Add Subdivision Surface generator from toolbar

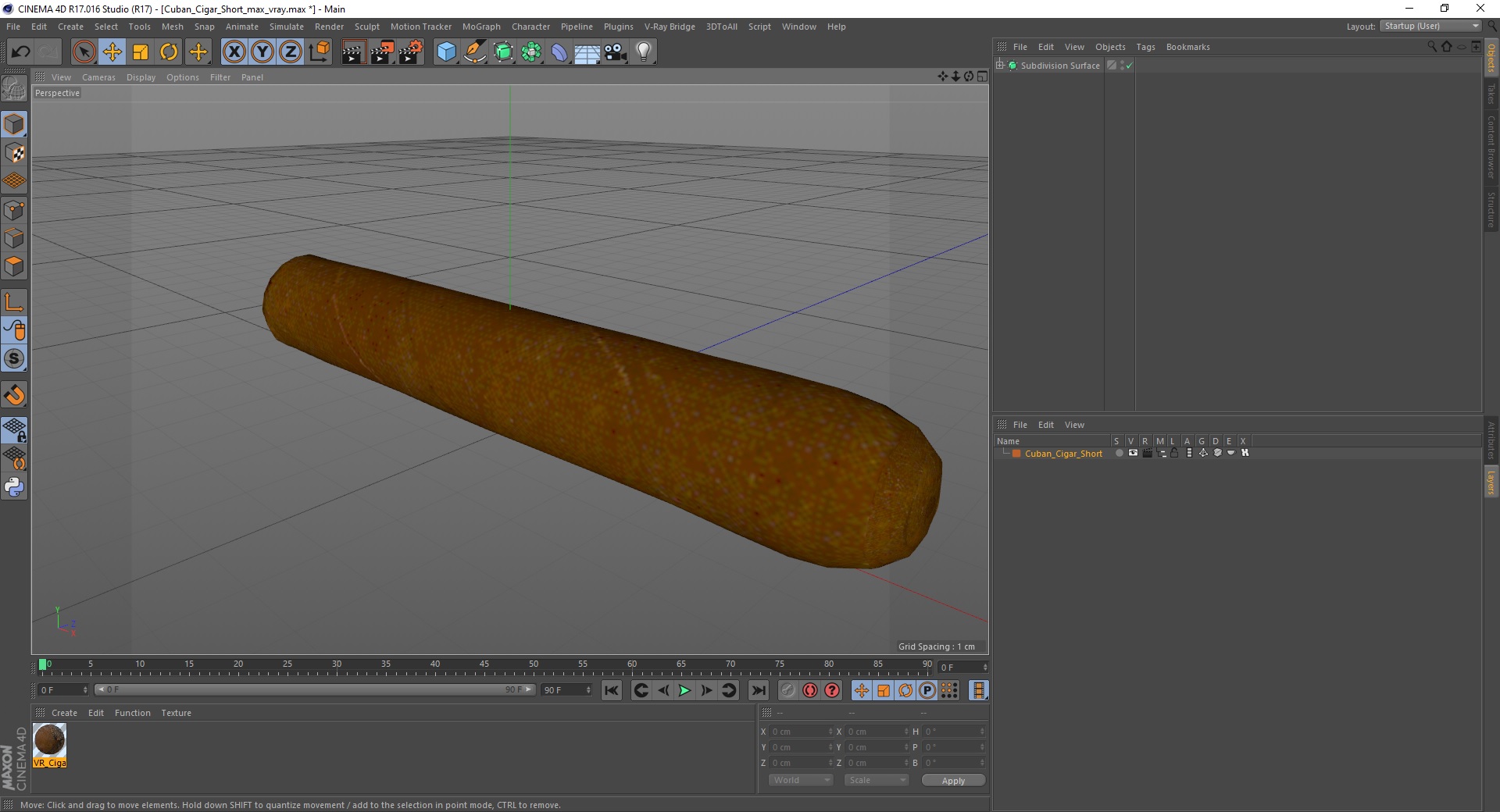(503, 52)
